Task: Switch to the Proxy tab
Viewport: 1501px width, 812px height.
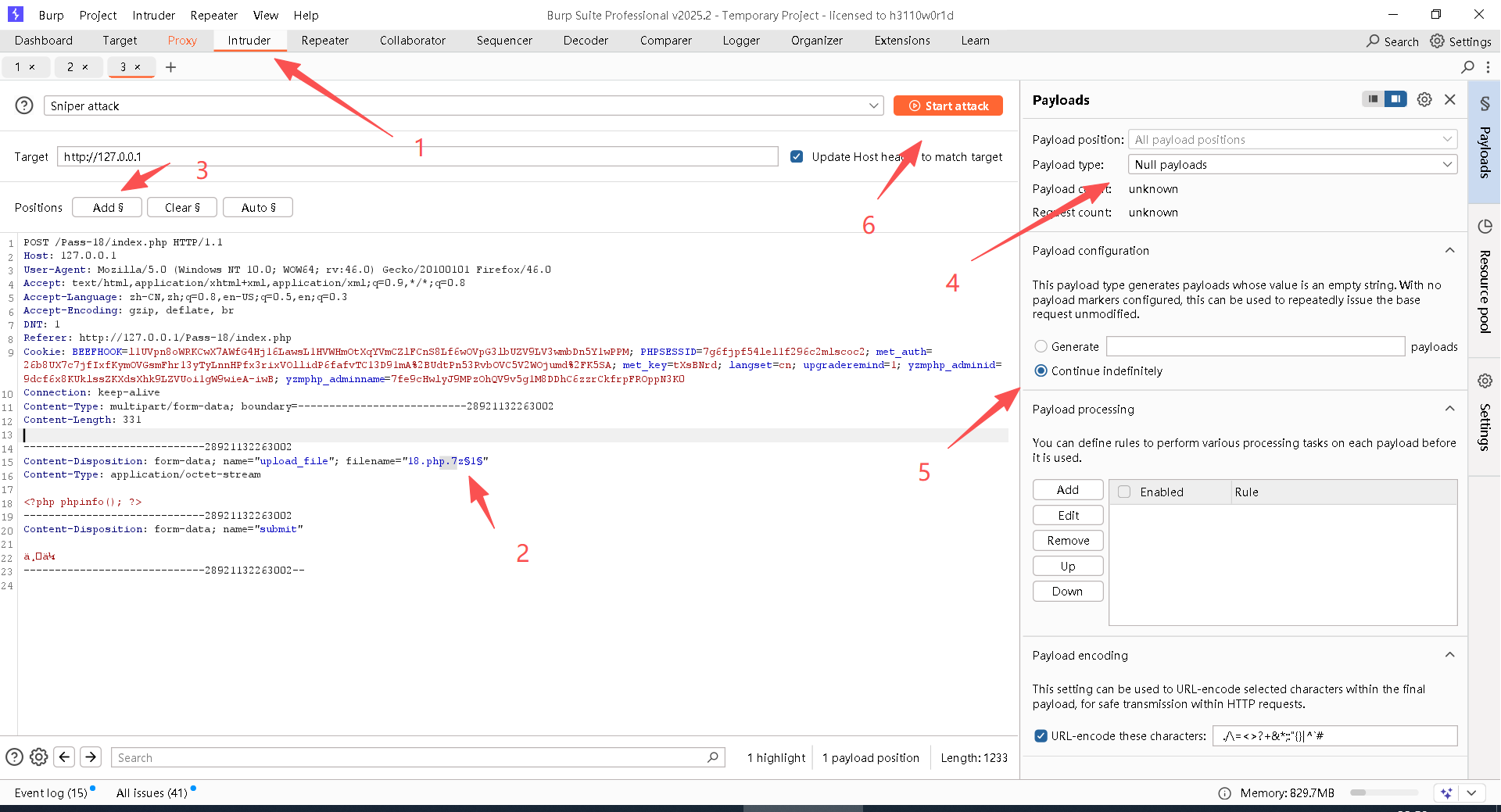Action: tap(182, 41)
